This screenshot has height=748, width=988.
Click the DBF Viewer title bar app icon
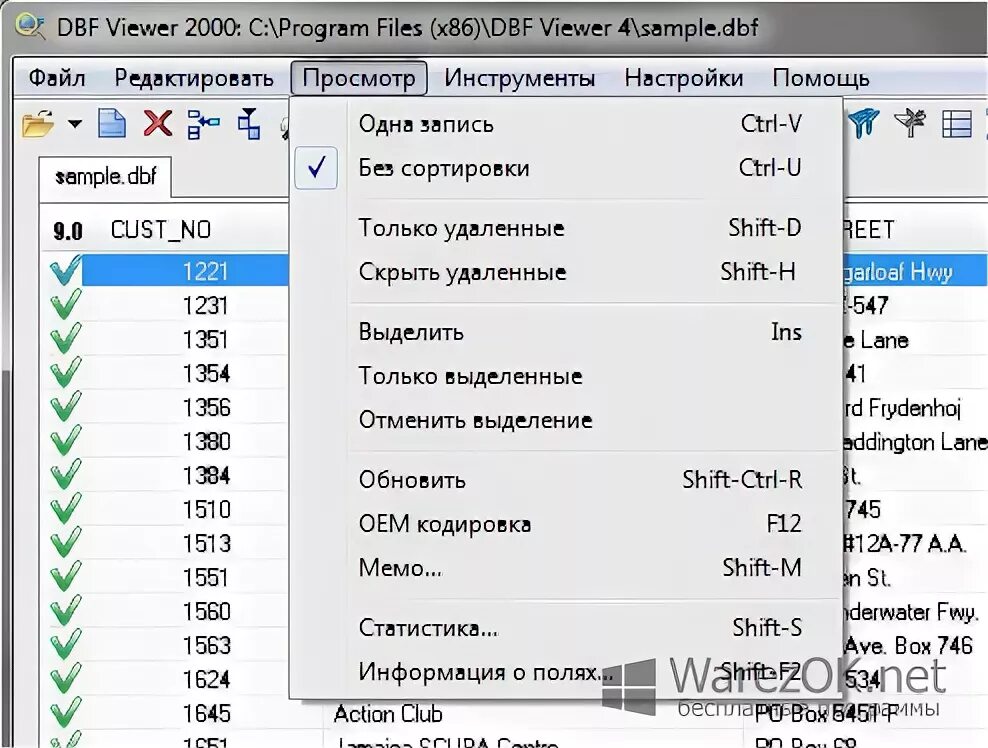point(30,26)
